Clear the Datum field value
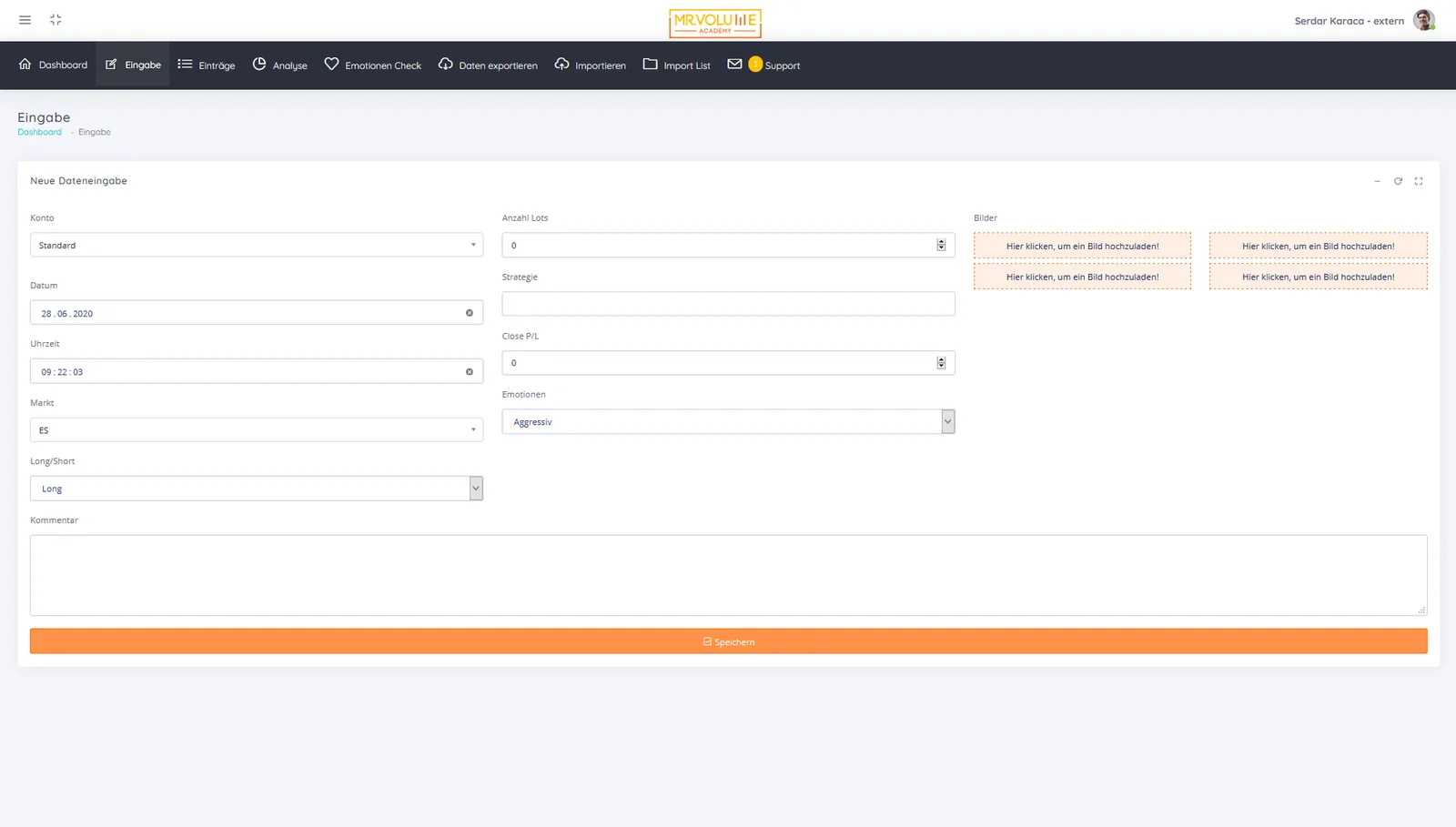This screenshot has height=827, width=1456. pyautogui.click(x=470, y=313)
